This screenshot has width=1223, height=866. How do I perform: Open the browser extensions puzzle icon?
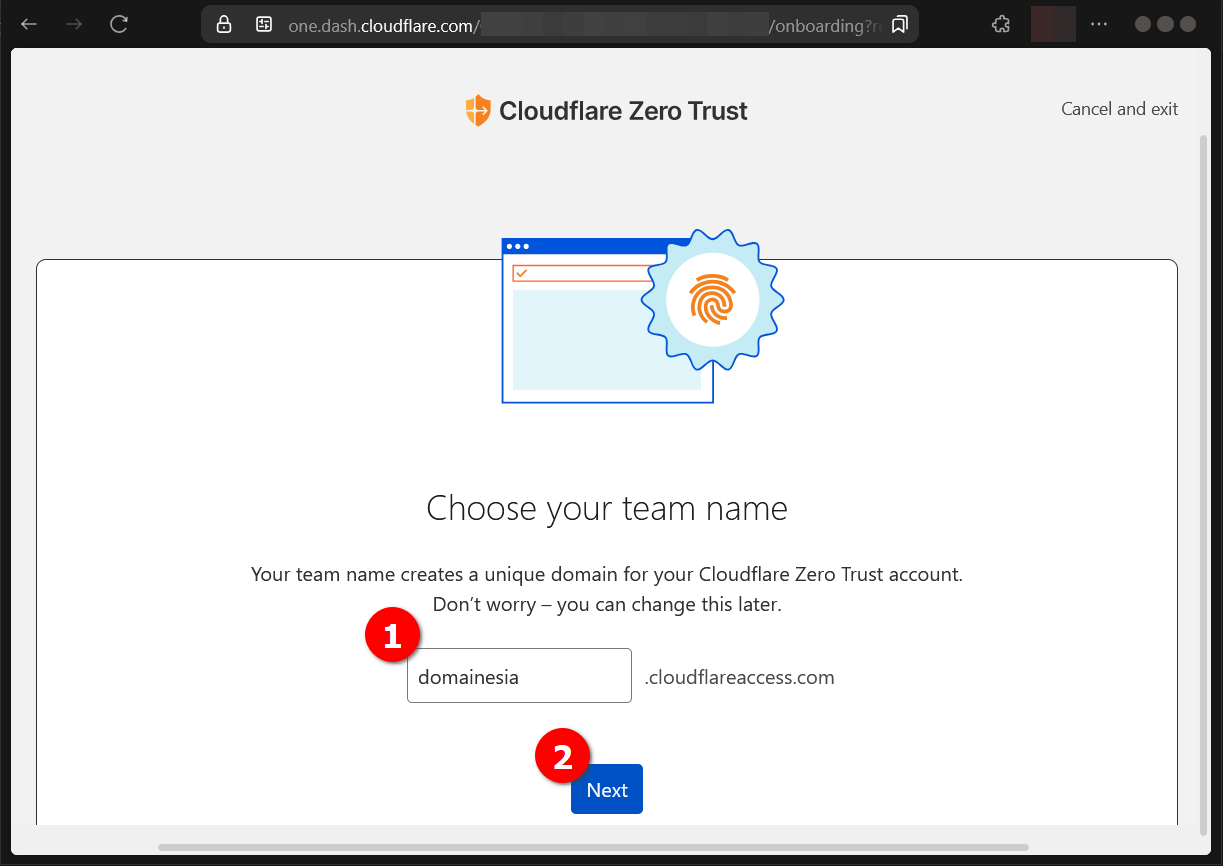click(x=1000, y=24)
